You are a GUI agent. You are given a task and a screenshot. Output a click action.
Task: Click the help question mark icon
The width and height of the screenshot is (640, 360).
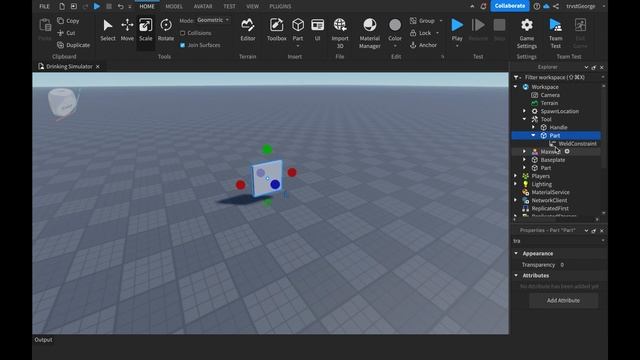point(537,6)
